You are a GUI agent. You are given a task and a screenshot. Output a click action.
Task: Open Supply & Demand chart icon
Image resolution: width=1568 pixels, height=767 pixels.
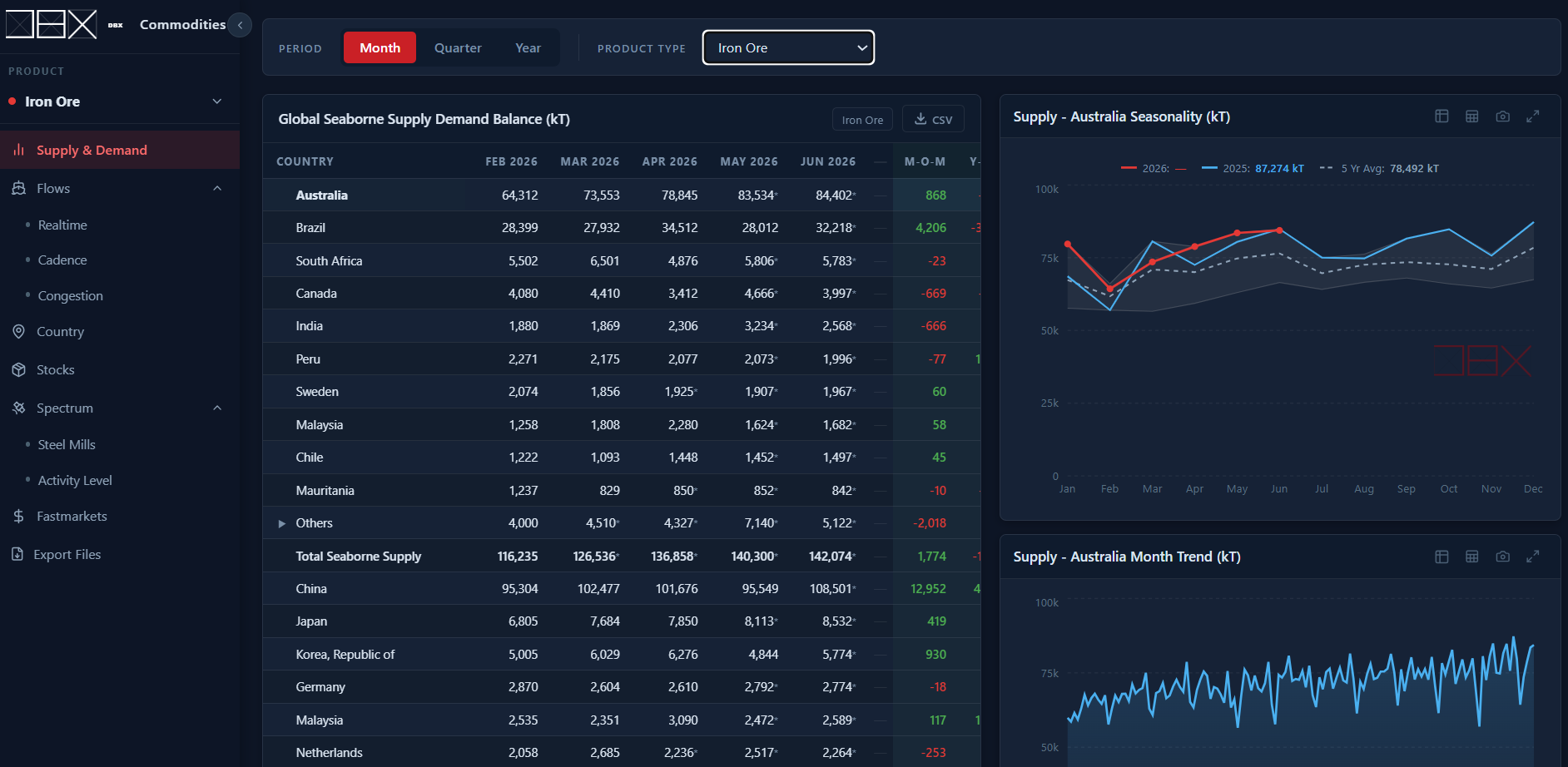coord(18,150)
